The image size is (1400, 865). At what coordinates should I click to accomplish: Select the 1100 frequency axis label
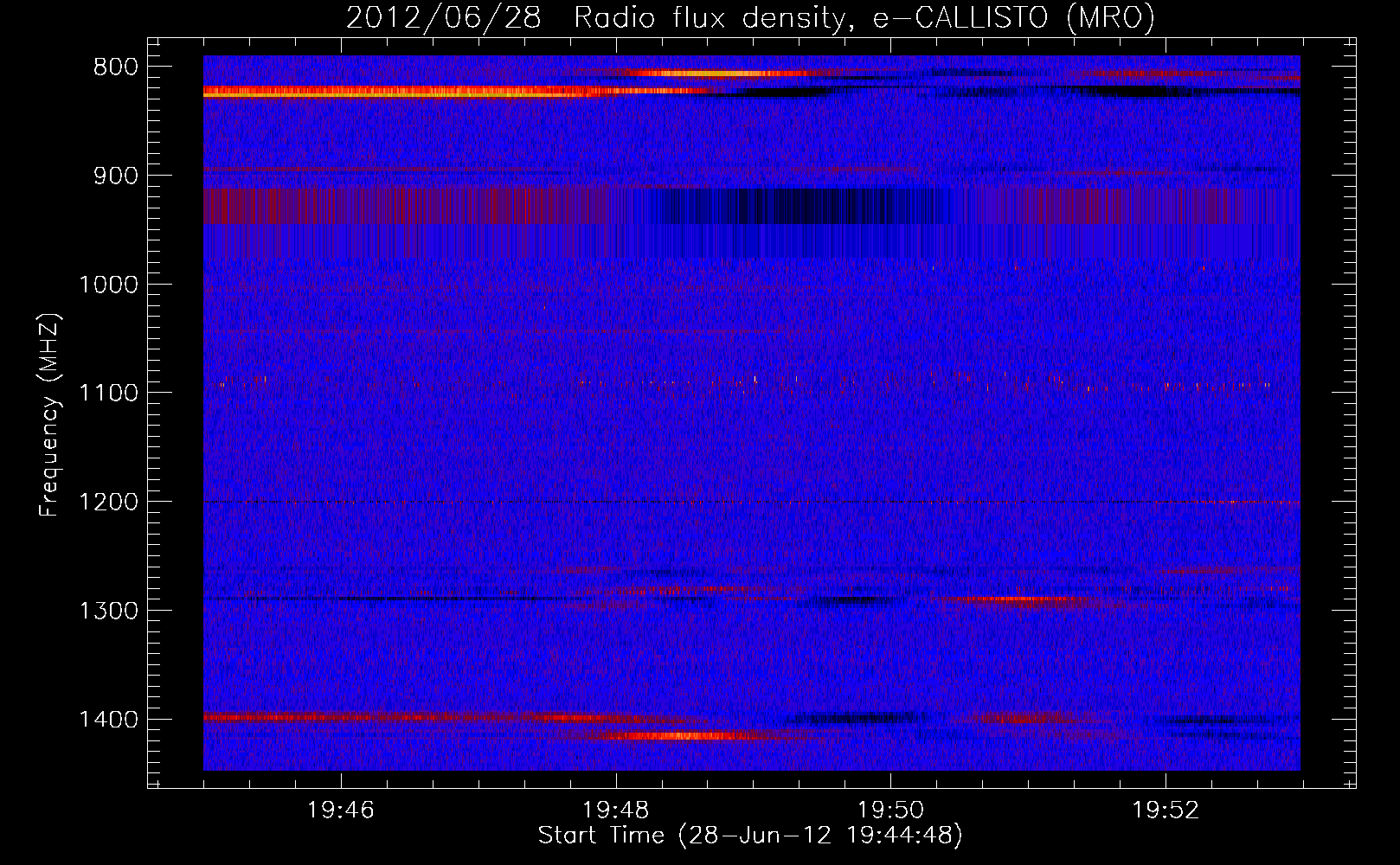tap(108, 394)
